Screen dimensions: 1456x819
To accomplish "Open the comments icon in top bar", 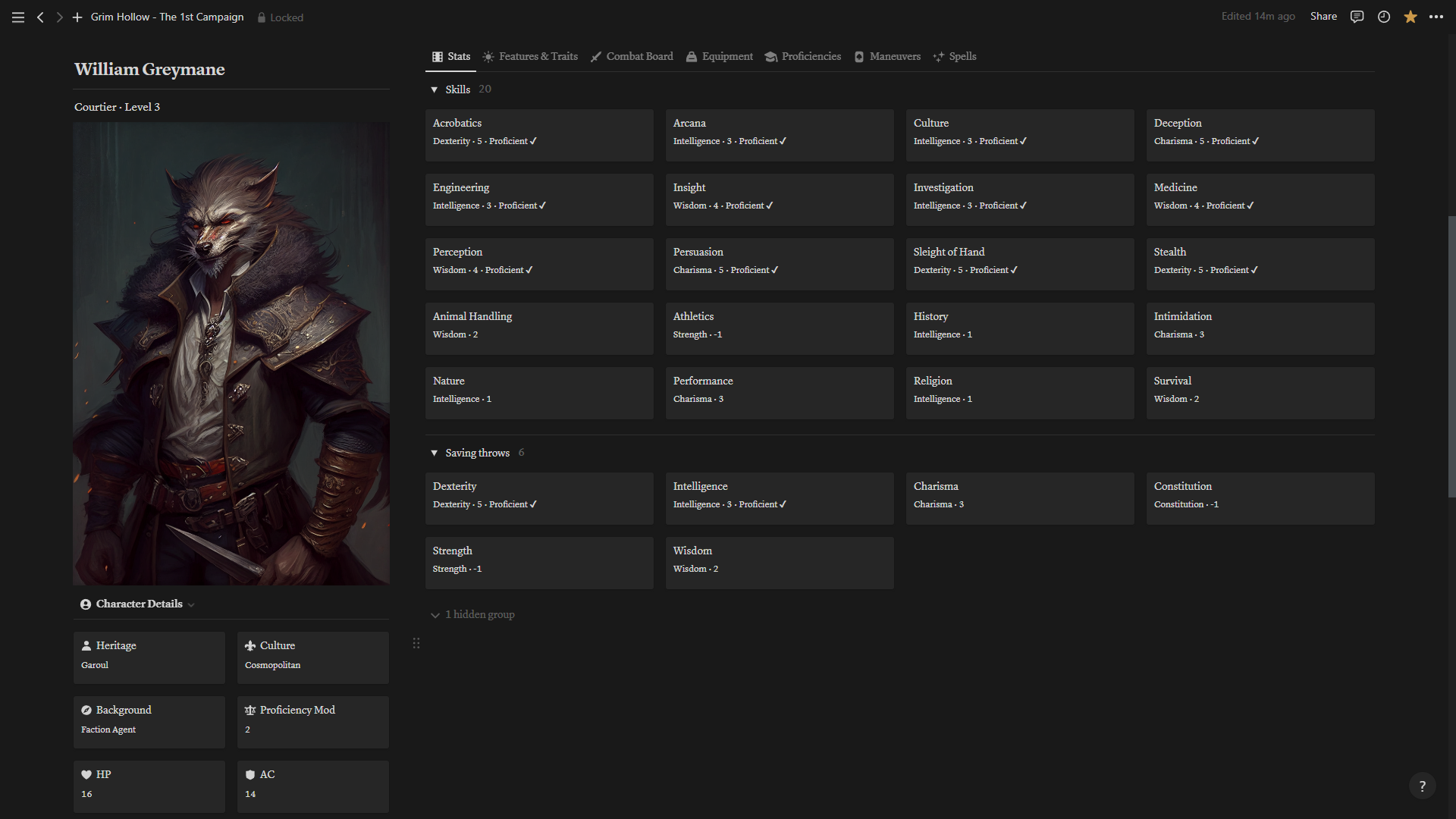I will coord(1357,17).
